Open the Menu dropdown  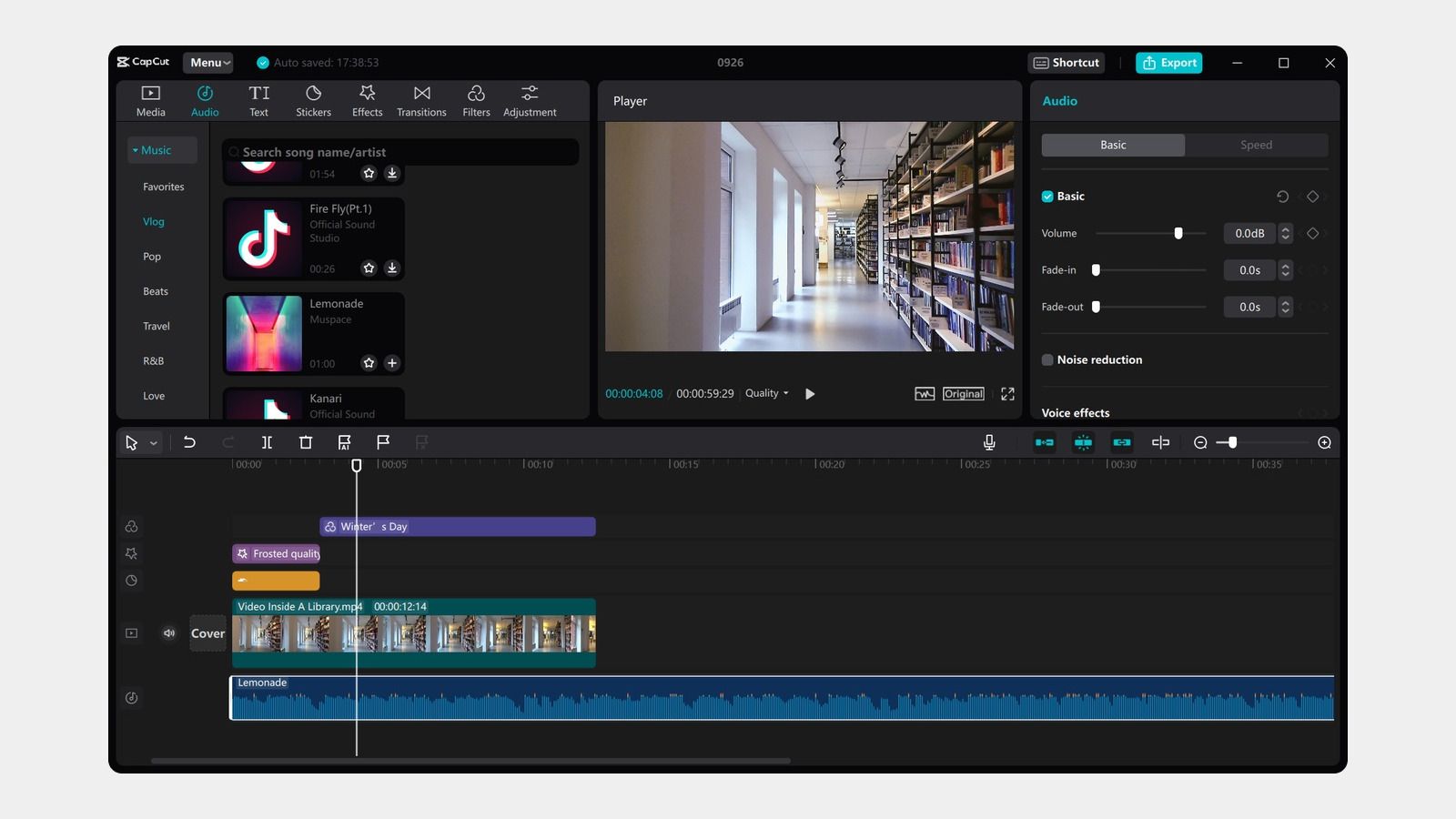click(209, 63)
